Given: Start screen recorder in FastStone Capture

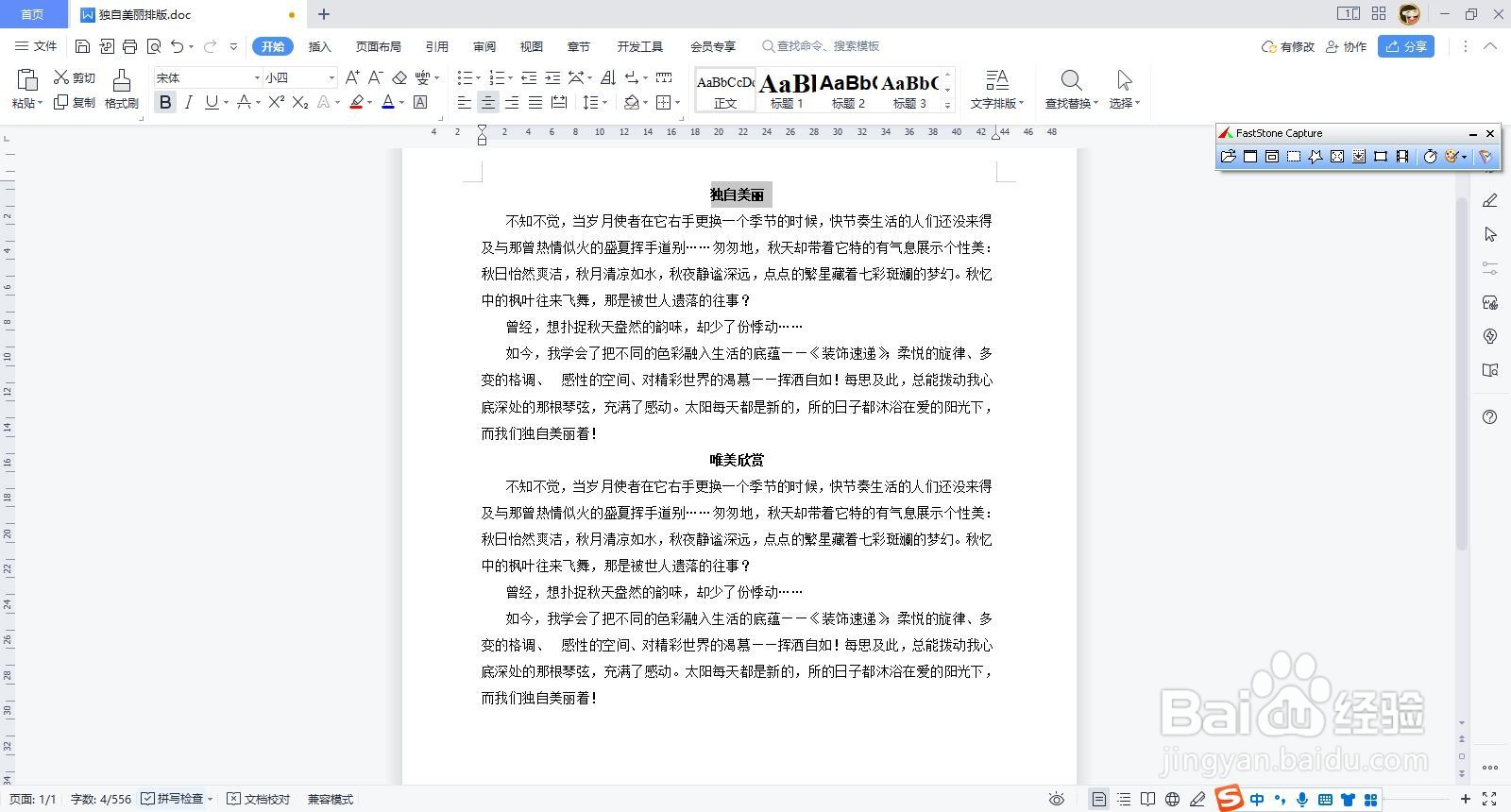Looking at the screenshot, I should point(1402,157).
